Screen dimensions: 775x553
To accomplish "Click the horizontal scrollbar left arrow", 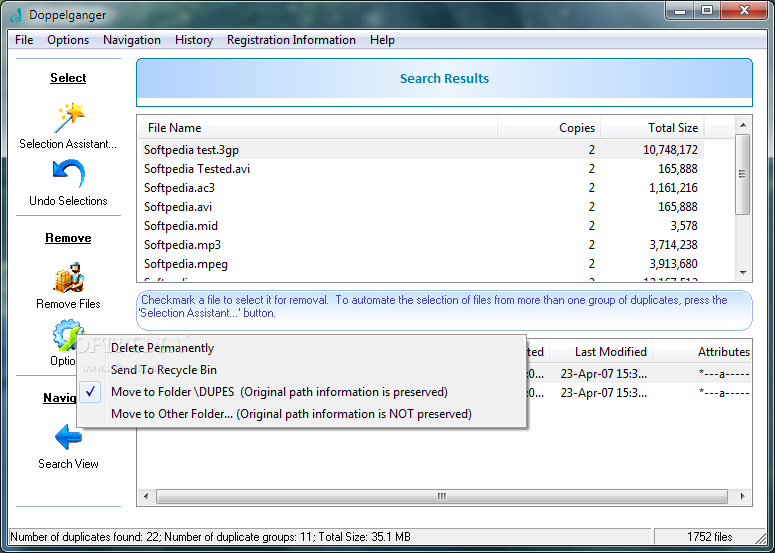I will coord(146,496).
